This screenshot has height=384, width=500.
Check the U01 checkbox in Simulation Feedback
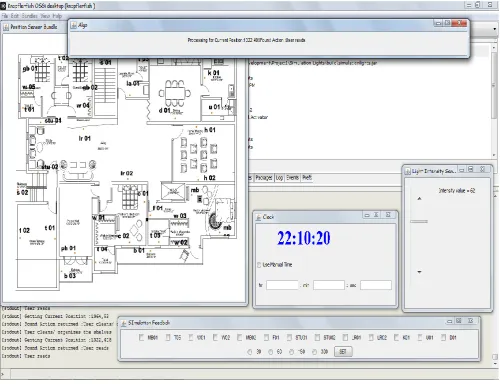coord(420,338)
